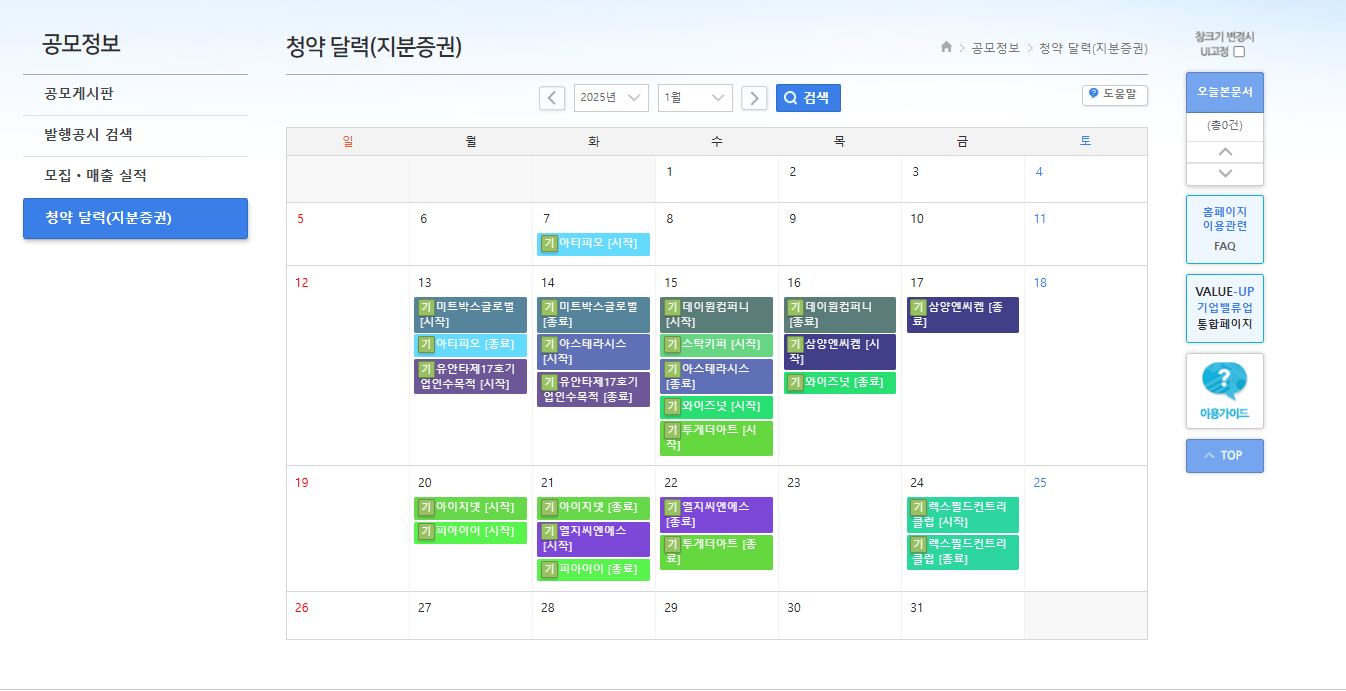Click the 기 icon of 유안타제17호기업인수목적 [시작]
This screenshot has height=691, width=1346.
(426, 370)
